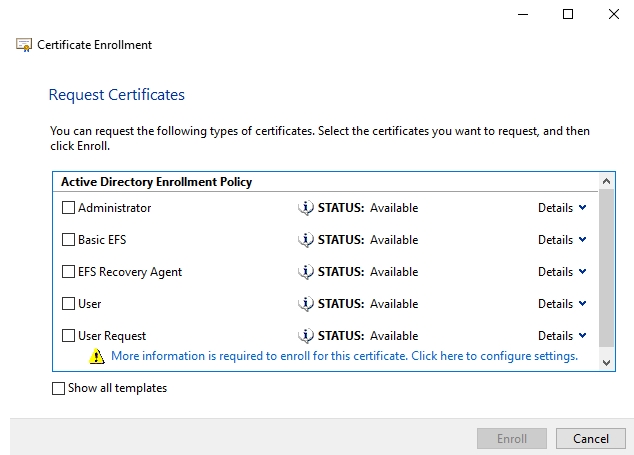
Task: Click the Administrator status info icon
Action: [x=306, y=208]
